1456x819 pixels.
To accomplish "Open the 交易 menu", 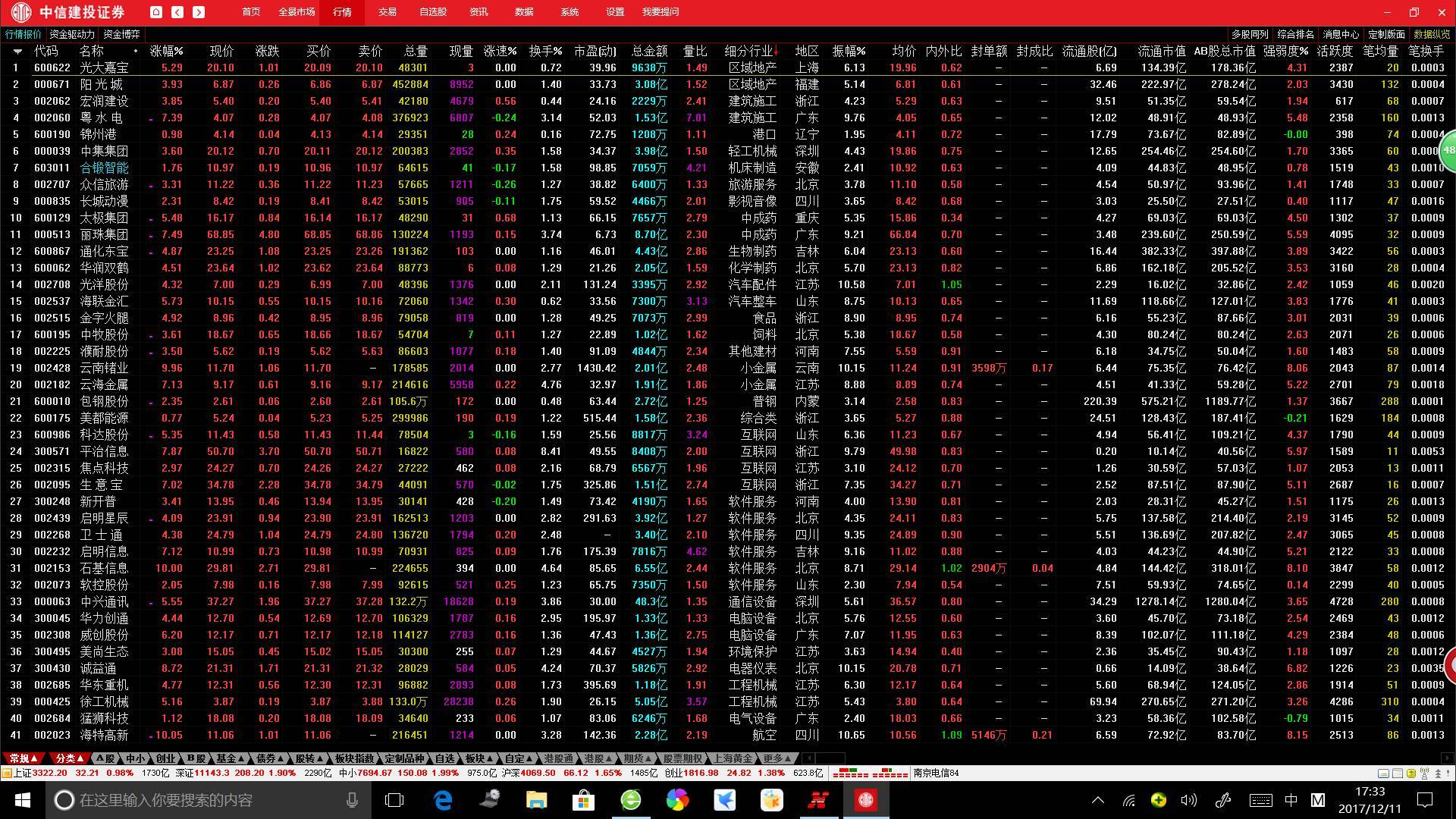I will [x=388, y=12].
